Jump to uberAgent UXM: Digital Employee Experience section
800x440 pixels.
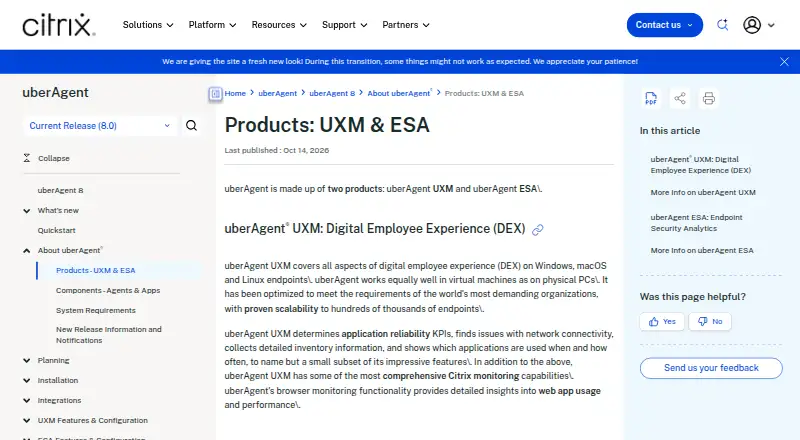coord(701,165)
